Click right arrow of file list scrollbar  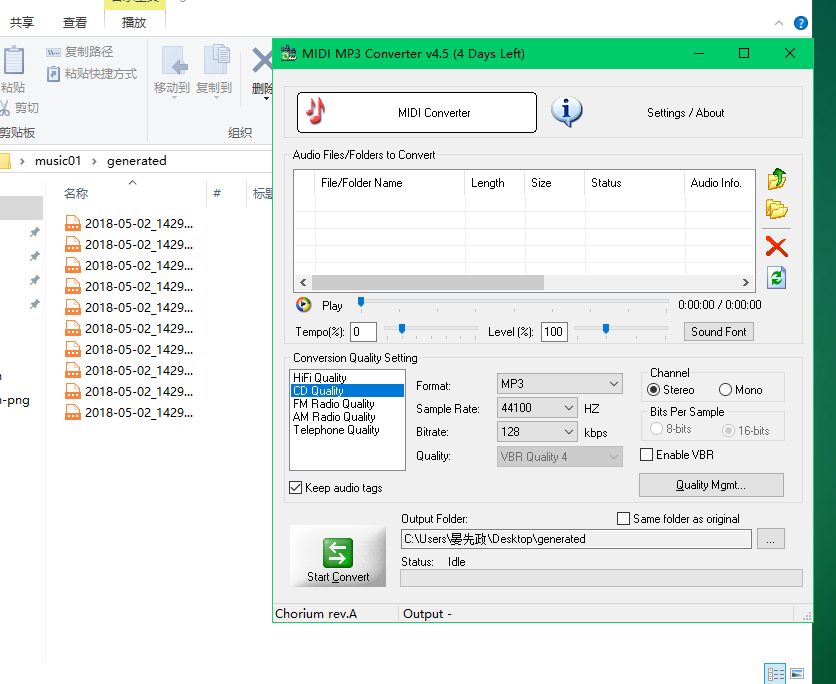(745, 282)
